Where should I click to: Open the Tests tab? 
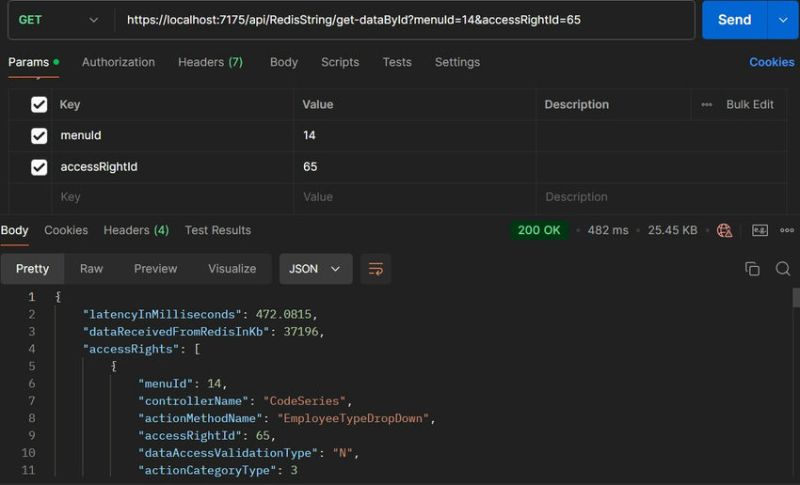pyautogui.click(x=397, y=62)
